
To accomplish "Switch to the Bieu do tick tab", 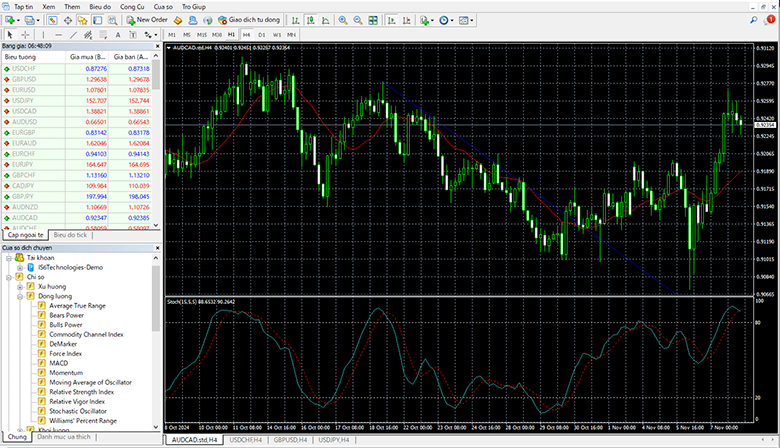I will pyautogui.click(x=70, y=235).
